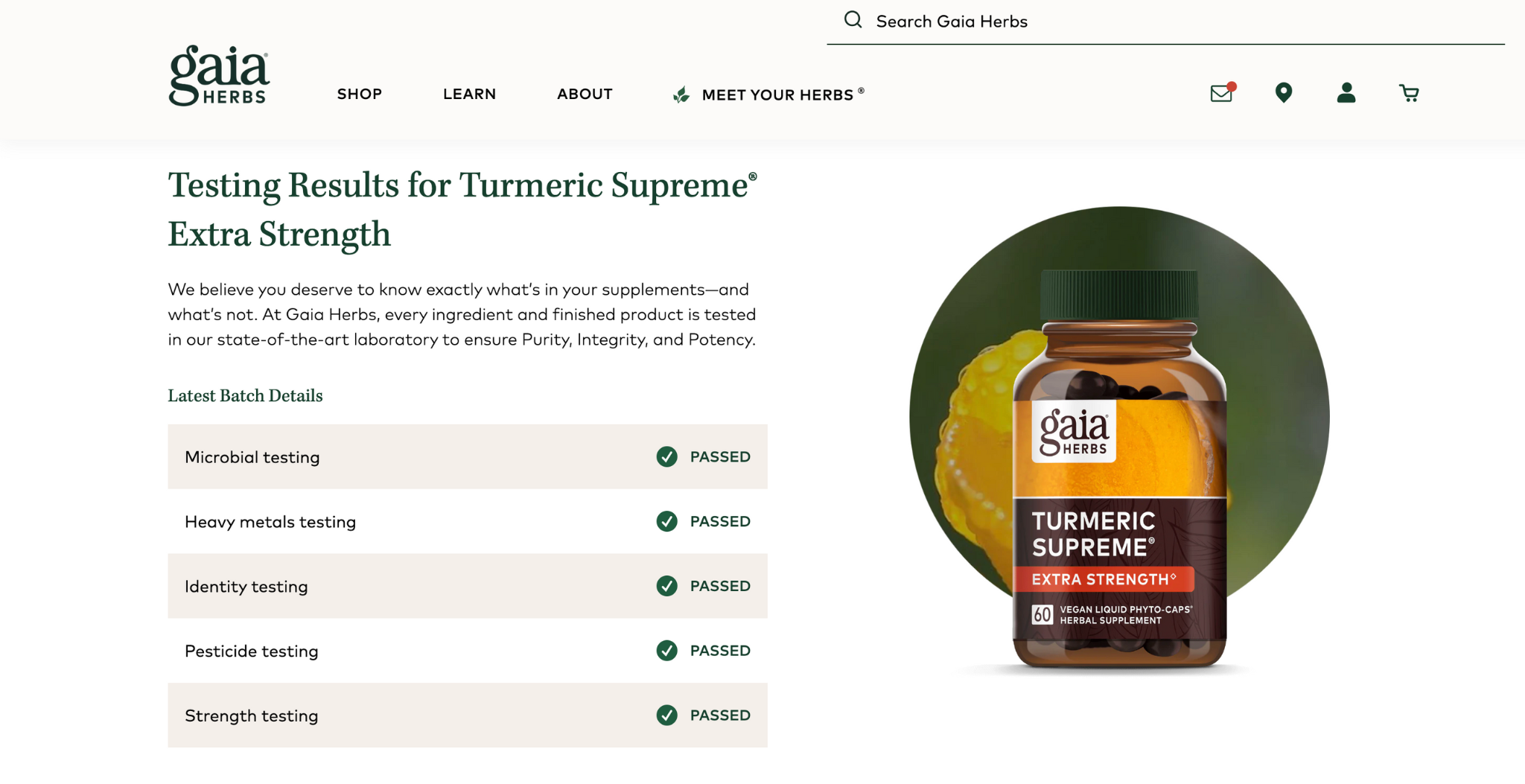Expand the Learn navigation menu

469,94
